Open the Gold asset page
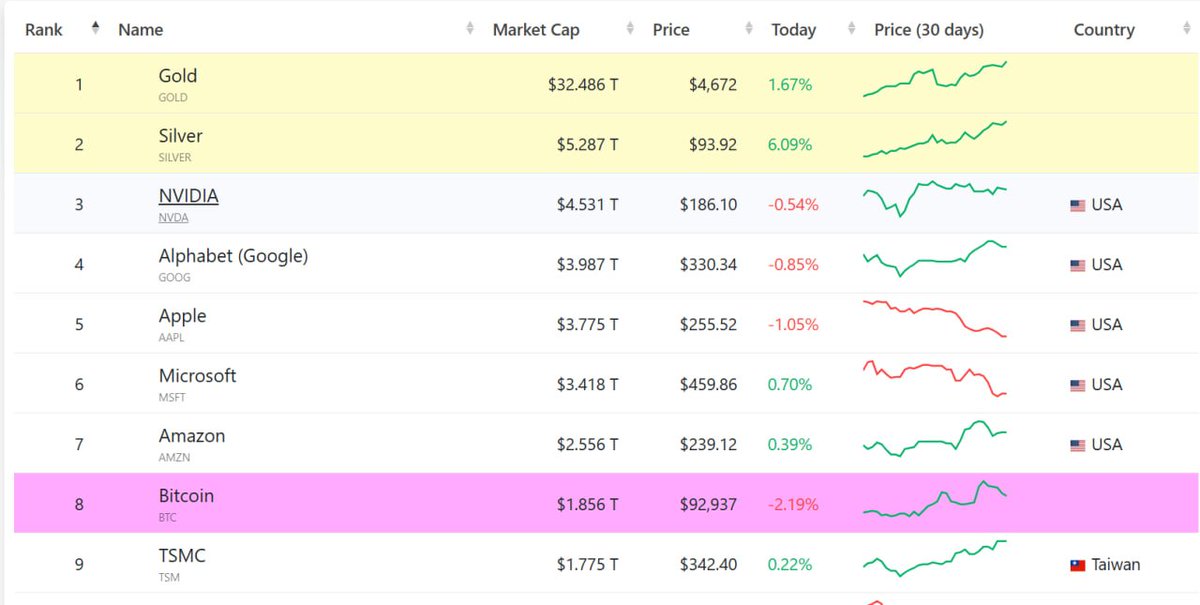Viewport: 1200px width, 605px height. (x=178, y=76)
